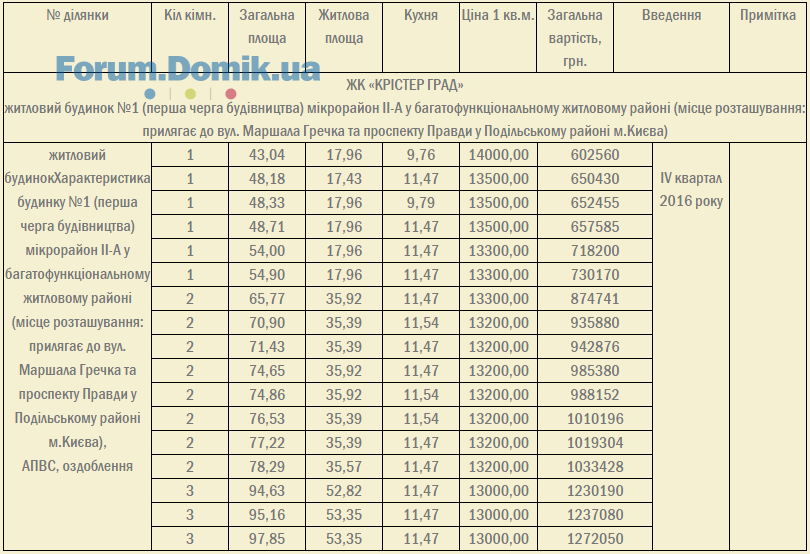Select total cost cell 874741

595,299
